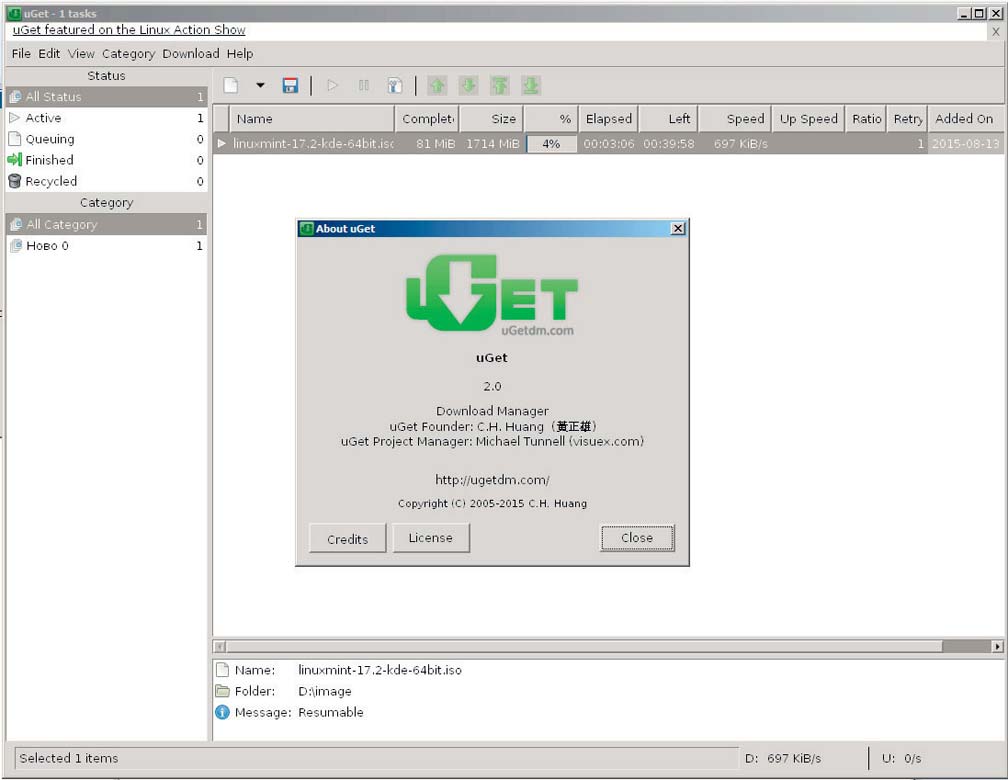Sort by the Added On column header
Screen dimensions: 1008x780
point(966,119)
